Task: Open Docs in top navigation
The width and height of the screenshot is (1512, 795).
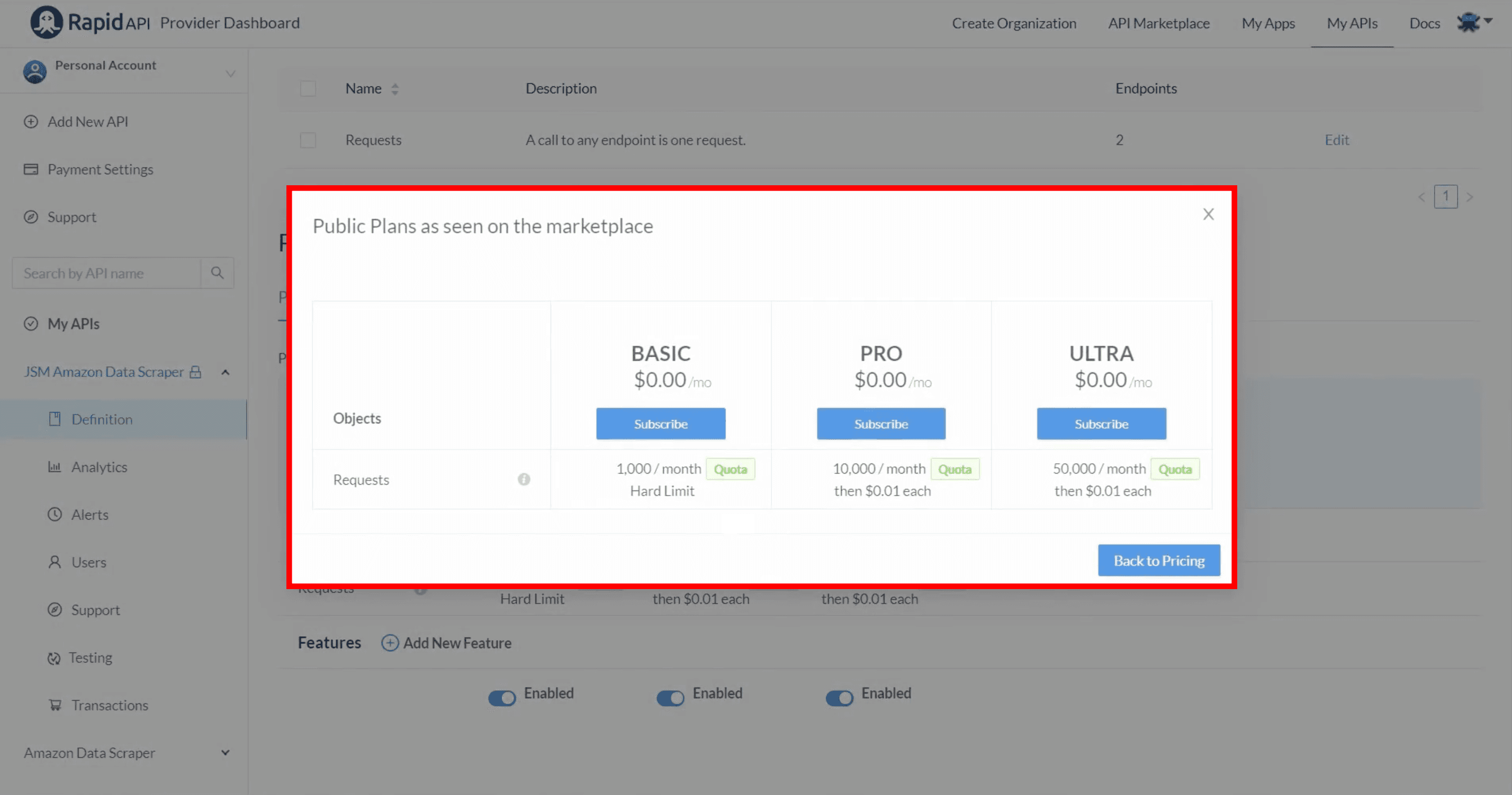Action: pyautogui.click(x=1424, y=23)
